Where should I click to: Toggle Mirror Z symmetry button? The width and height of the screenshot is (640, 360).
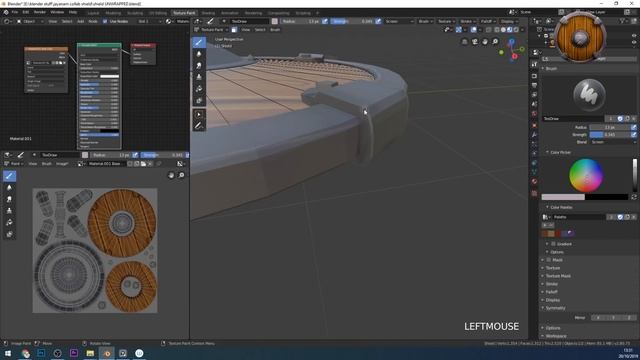coord(629,318)
